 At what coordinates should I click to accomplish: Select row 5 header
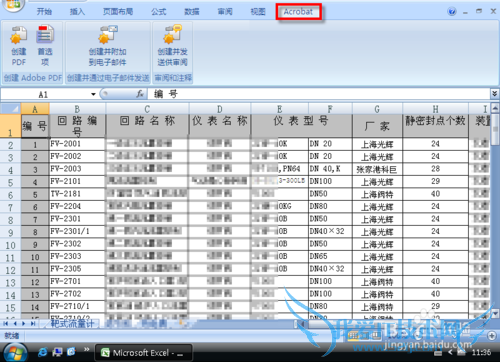point(10,183)
